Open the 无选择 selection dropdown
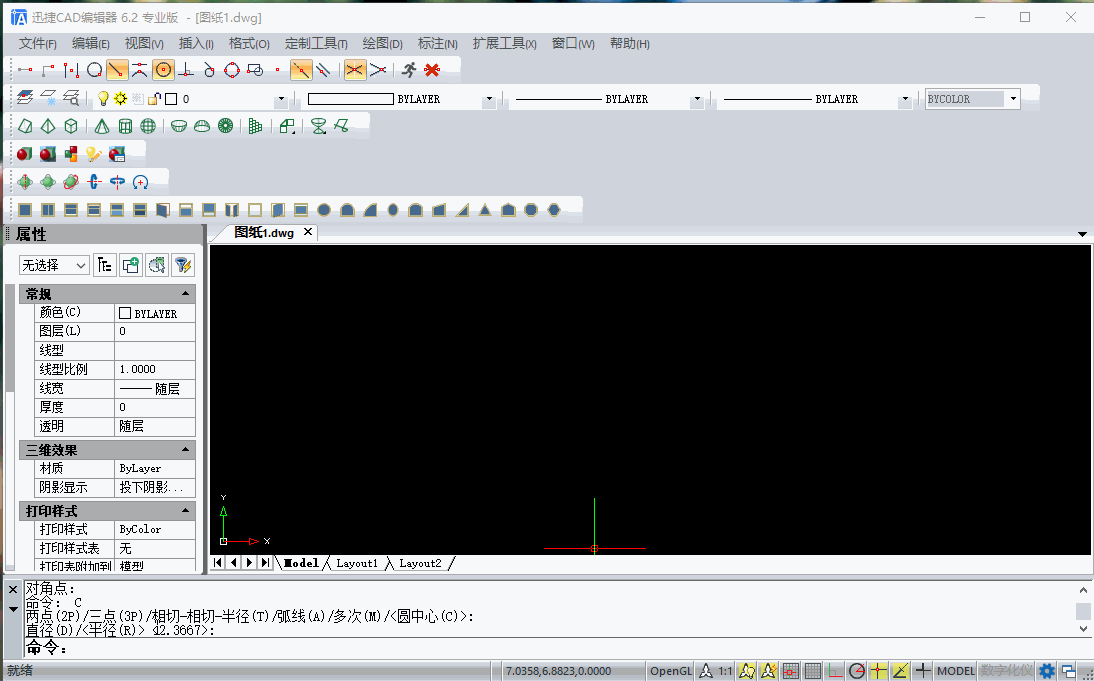1094x681 pixels. (x=54, y=265)
